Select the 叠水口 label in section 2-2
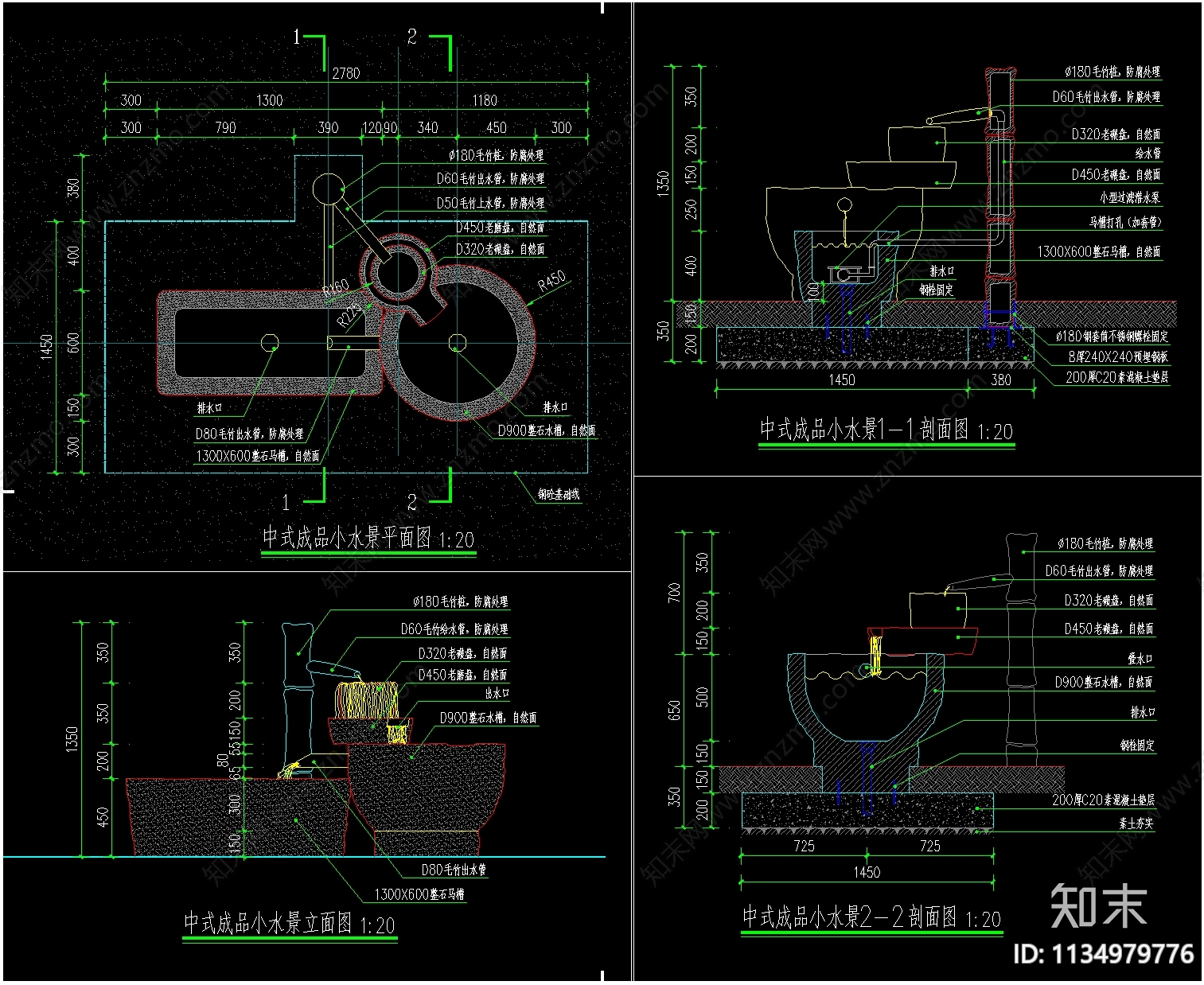This screenshot has width=1204, height=985. (1140, 659)
